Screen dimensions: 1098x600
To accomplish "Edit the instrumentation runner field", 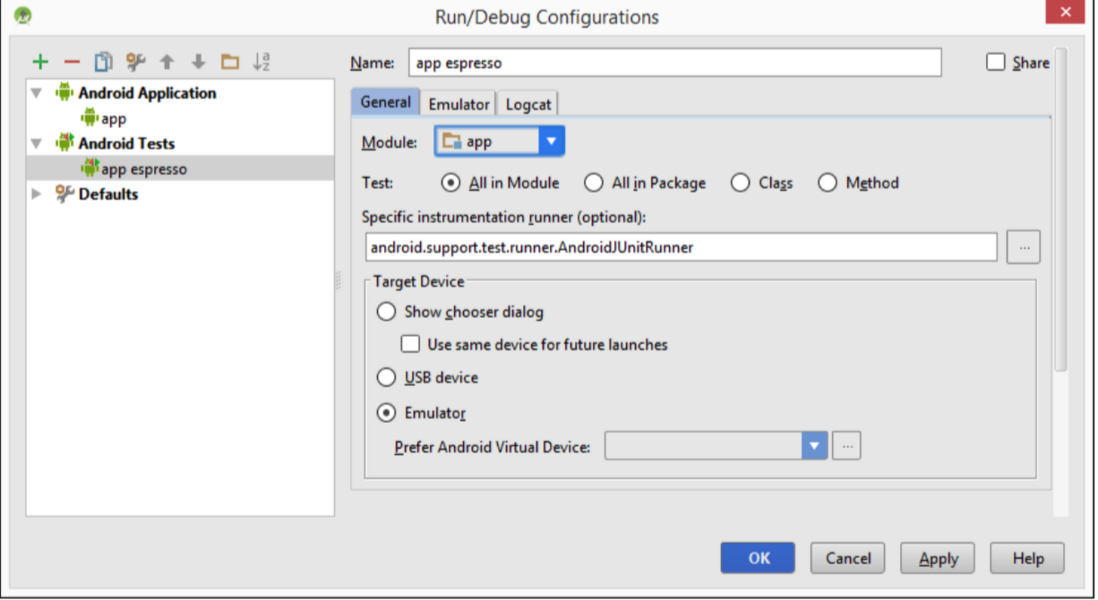I will (x=681, y=247).
